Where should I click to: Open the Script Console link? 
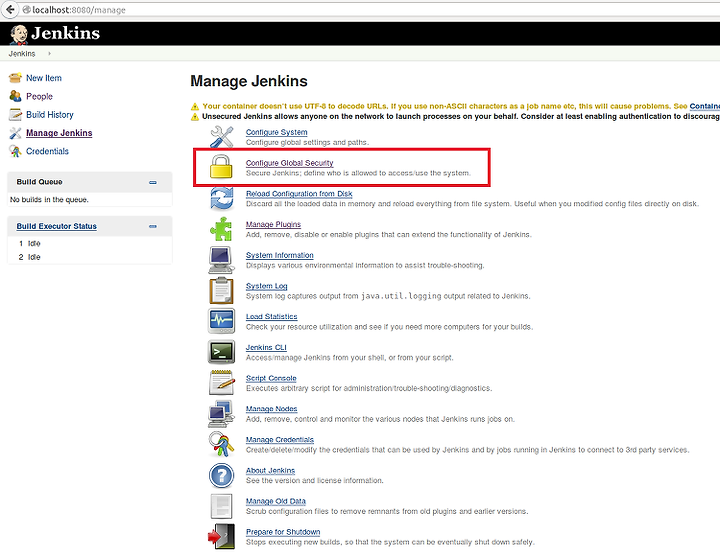click(x=271, y=378)
